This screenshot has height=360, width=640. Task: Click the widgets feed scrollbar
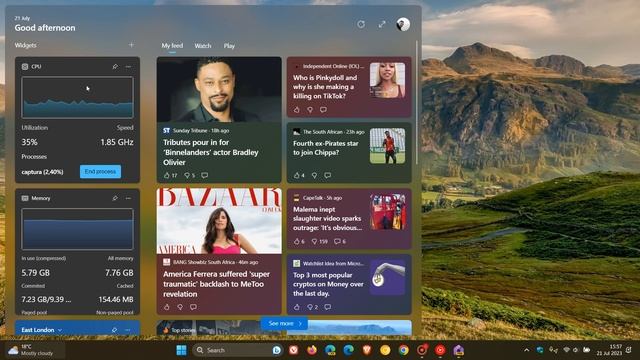point(417,102)
